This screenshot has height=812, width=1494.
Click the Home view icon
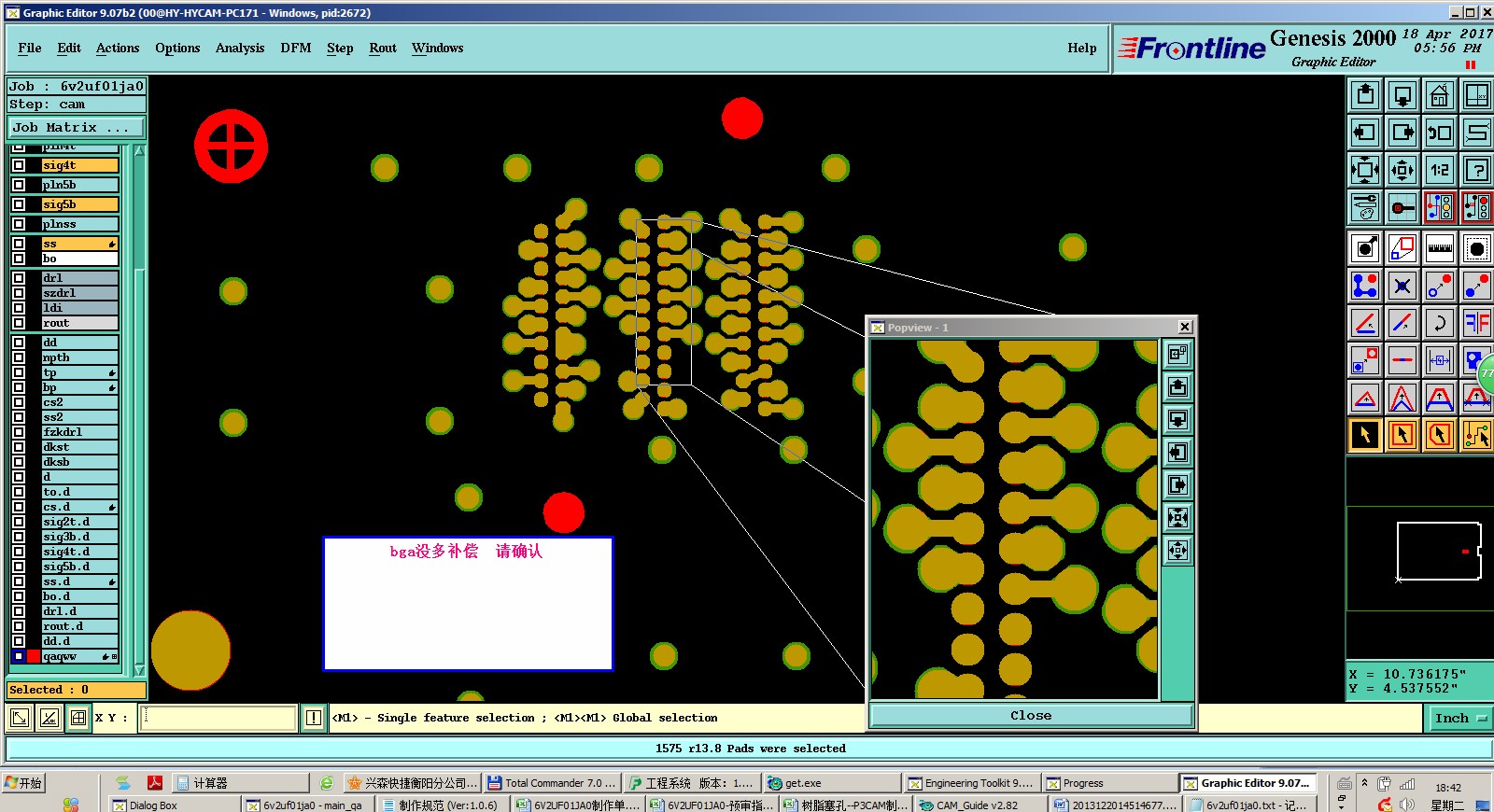pos(1440,95)
